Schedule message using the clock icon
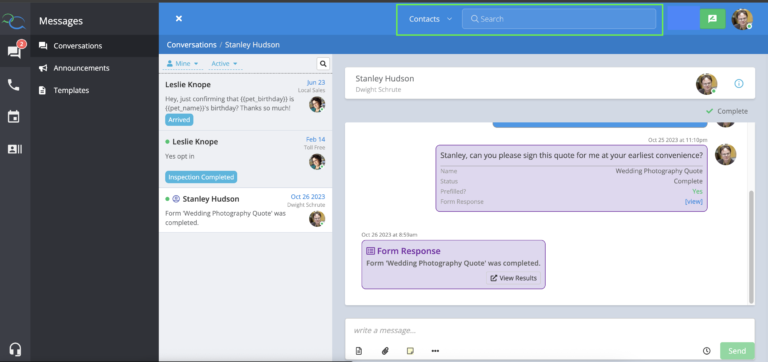The image size is (768, 362). tap(706, 351)
